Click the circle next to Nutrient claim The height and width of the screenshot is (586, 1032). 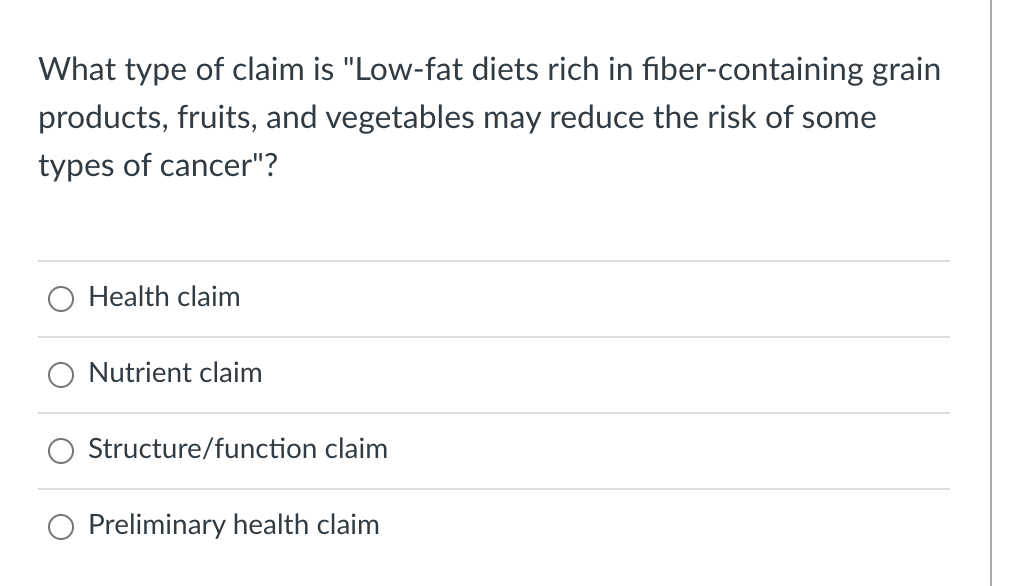61,375
